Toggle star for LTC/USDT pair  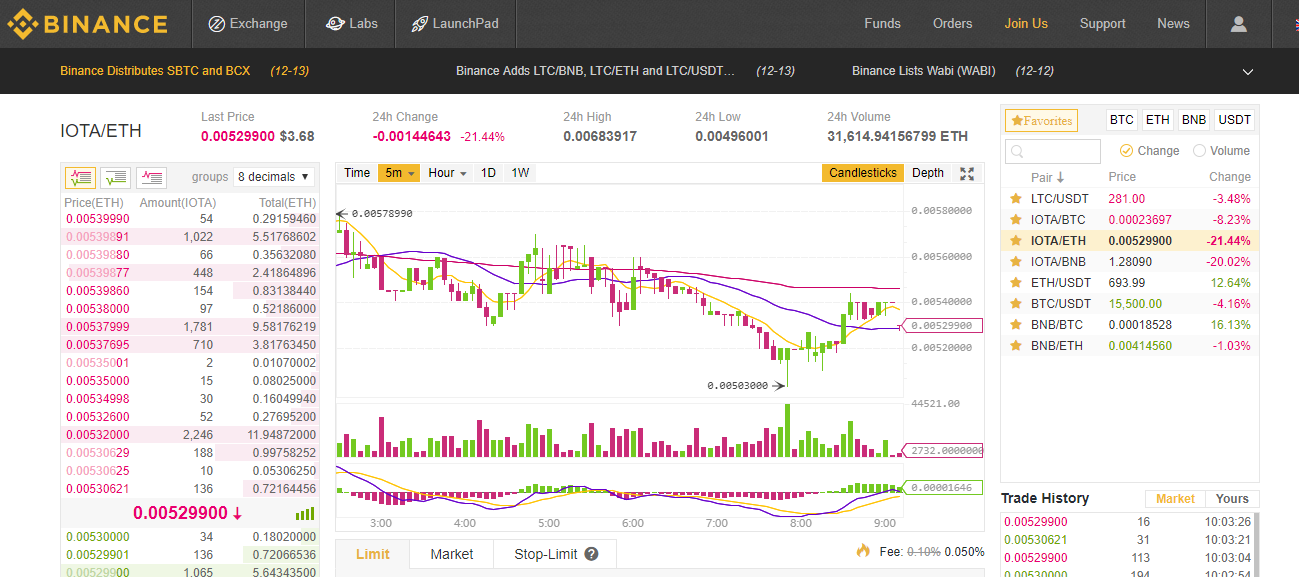[1016, 199]
